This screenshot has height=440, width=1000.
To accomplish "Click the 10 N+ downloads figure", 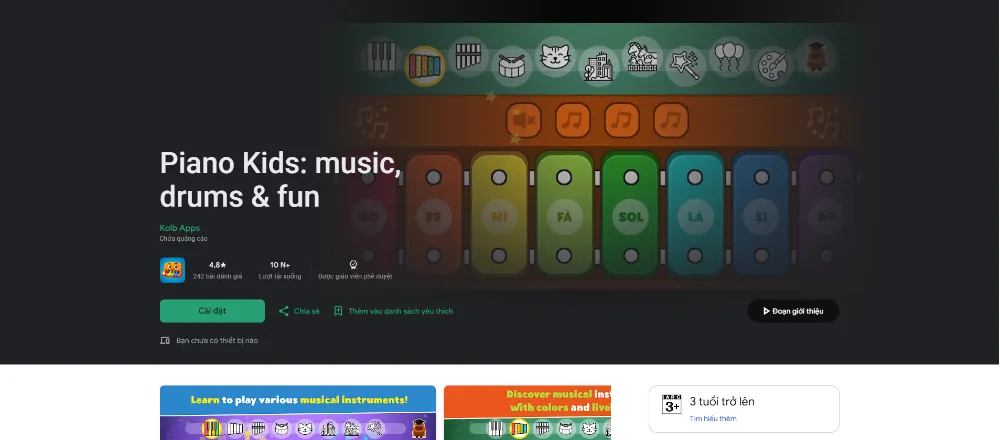I will point(280,265).
